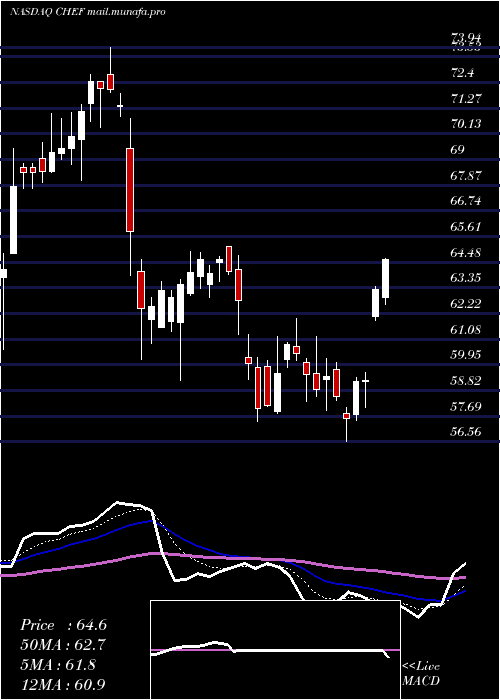Click the 57.69 price axis label

pos(466,407)
